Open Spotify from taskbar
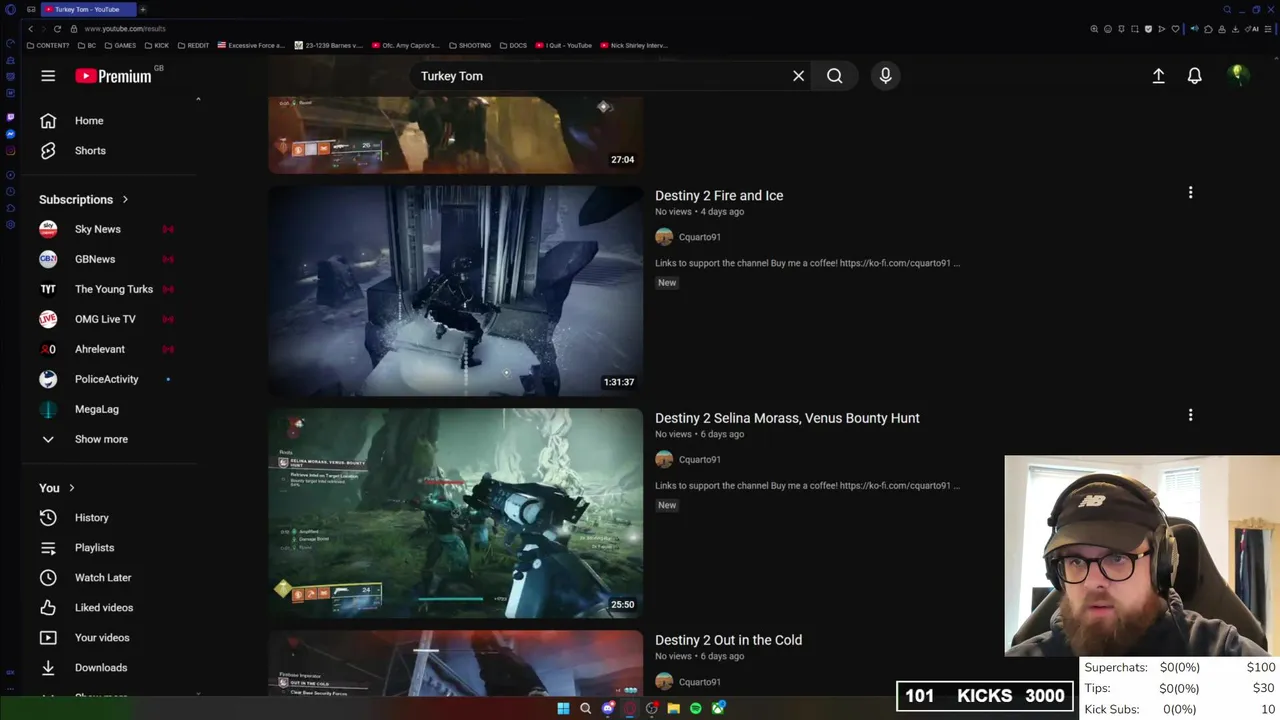Image resolution: width=1280 pixels, height=720 pixels. click(696, 708)
